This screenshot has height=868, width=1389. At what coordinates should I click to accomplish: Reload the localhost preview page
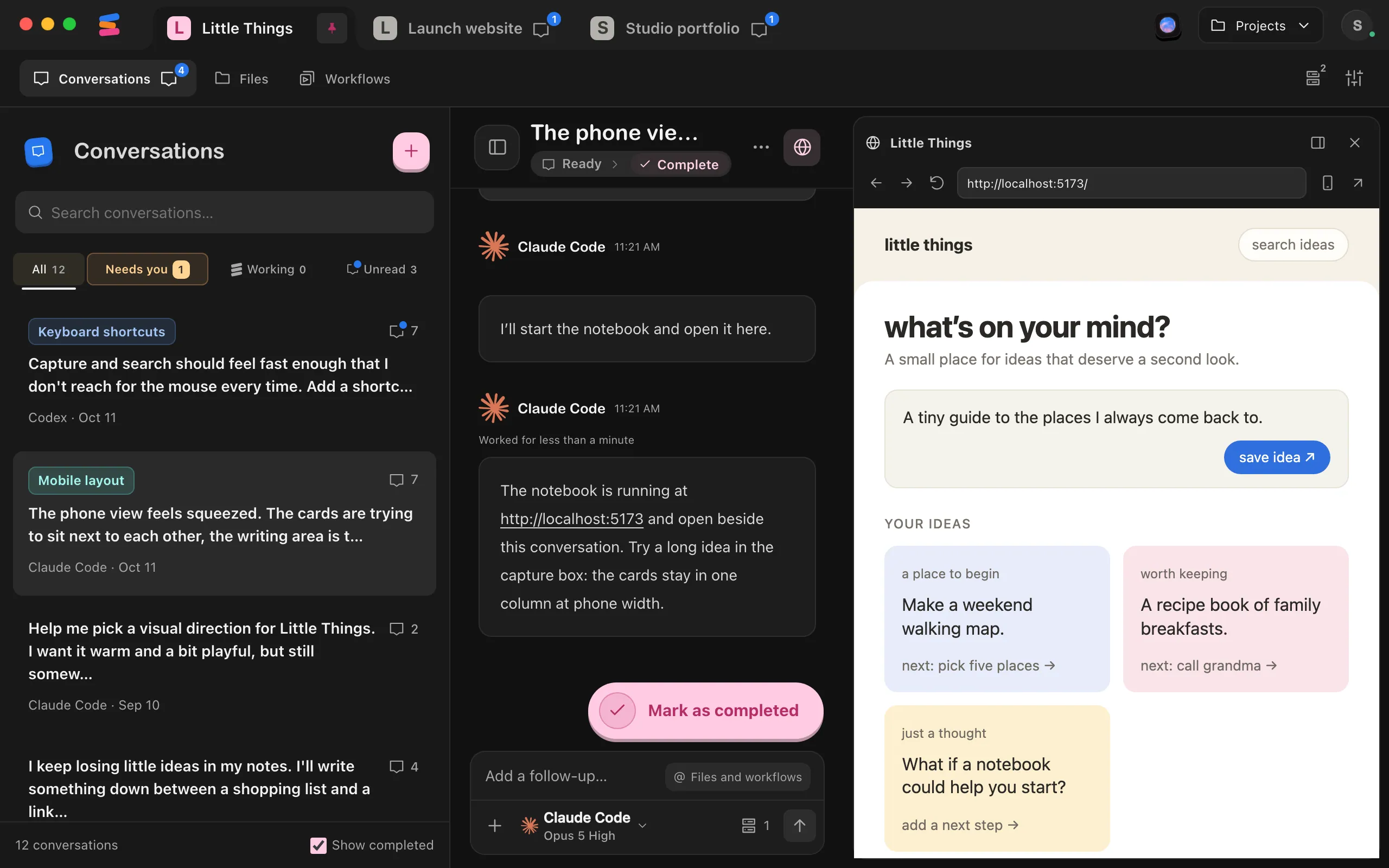[936, 183]
